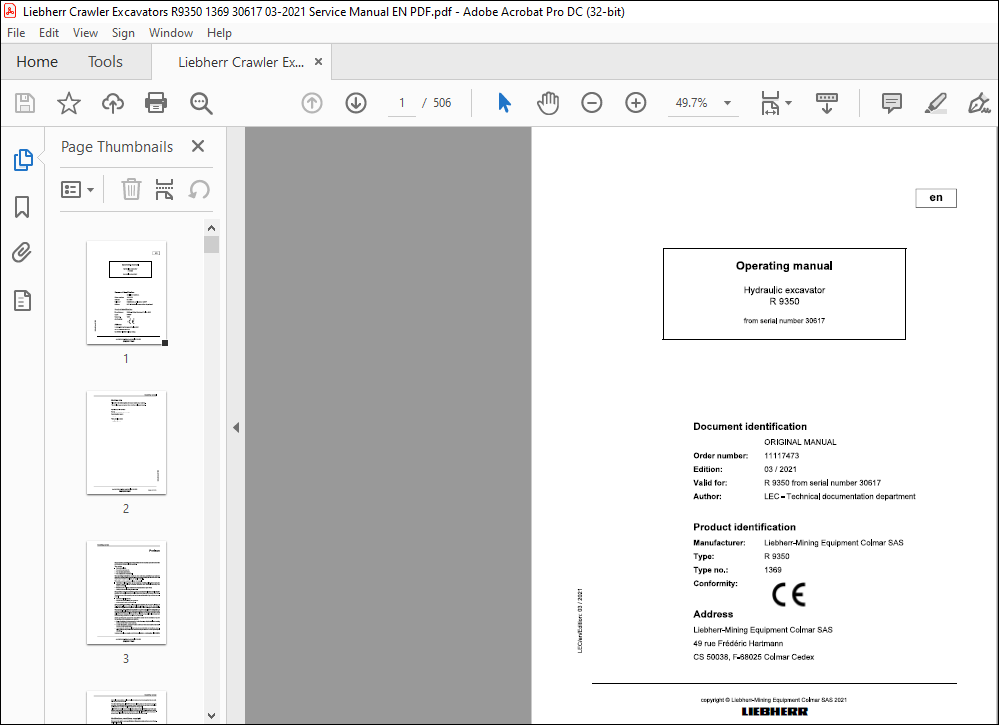Click the 'Document identification' heading

(750, 426)
